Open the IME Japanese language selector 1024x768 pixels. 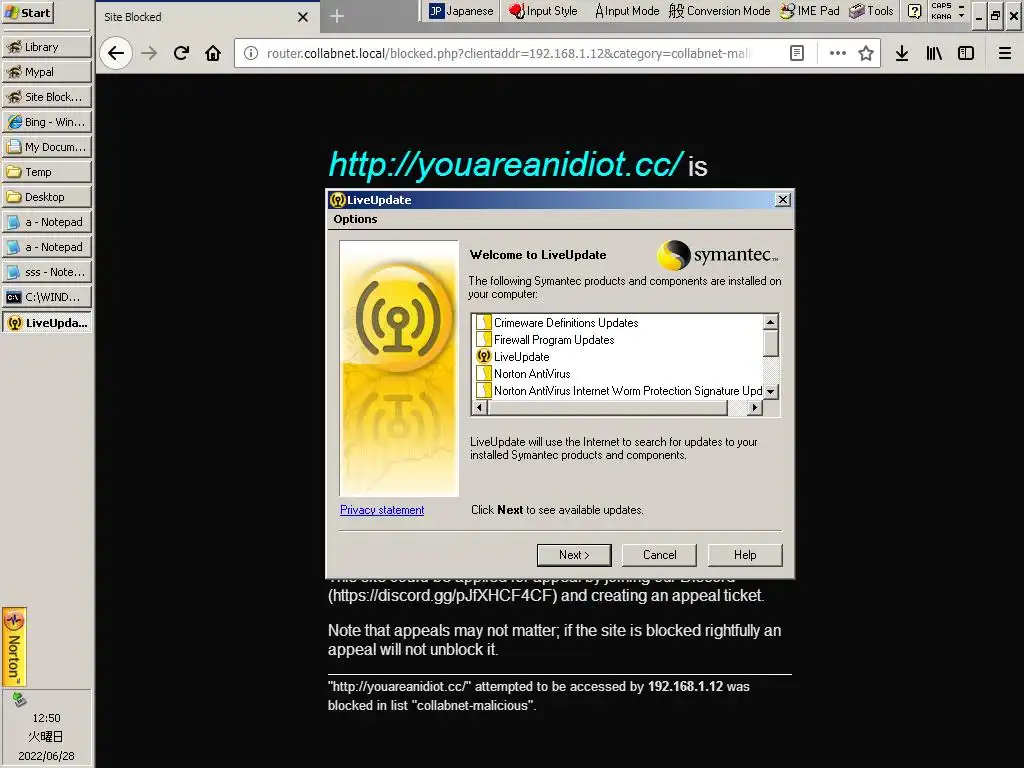pyautogui.click(x=461, y=11)
